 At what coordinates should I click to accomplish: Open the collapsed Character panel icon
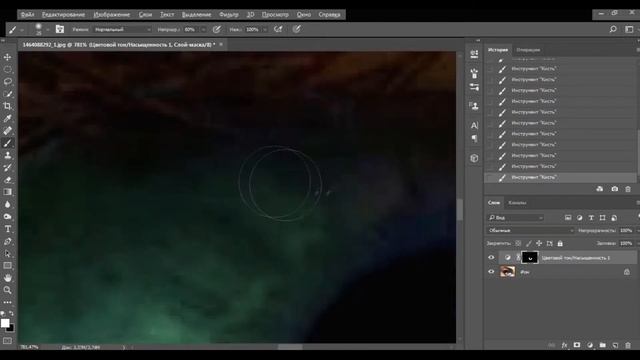tap(474, 125)
